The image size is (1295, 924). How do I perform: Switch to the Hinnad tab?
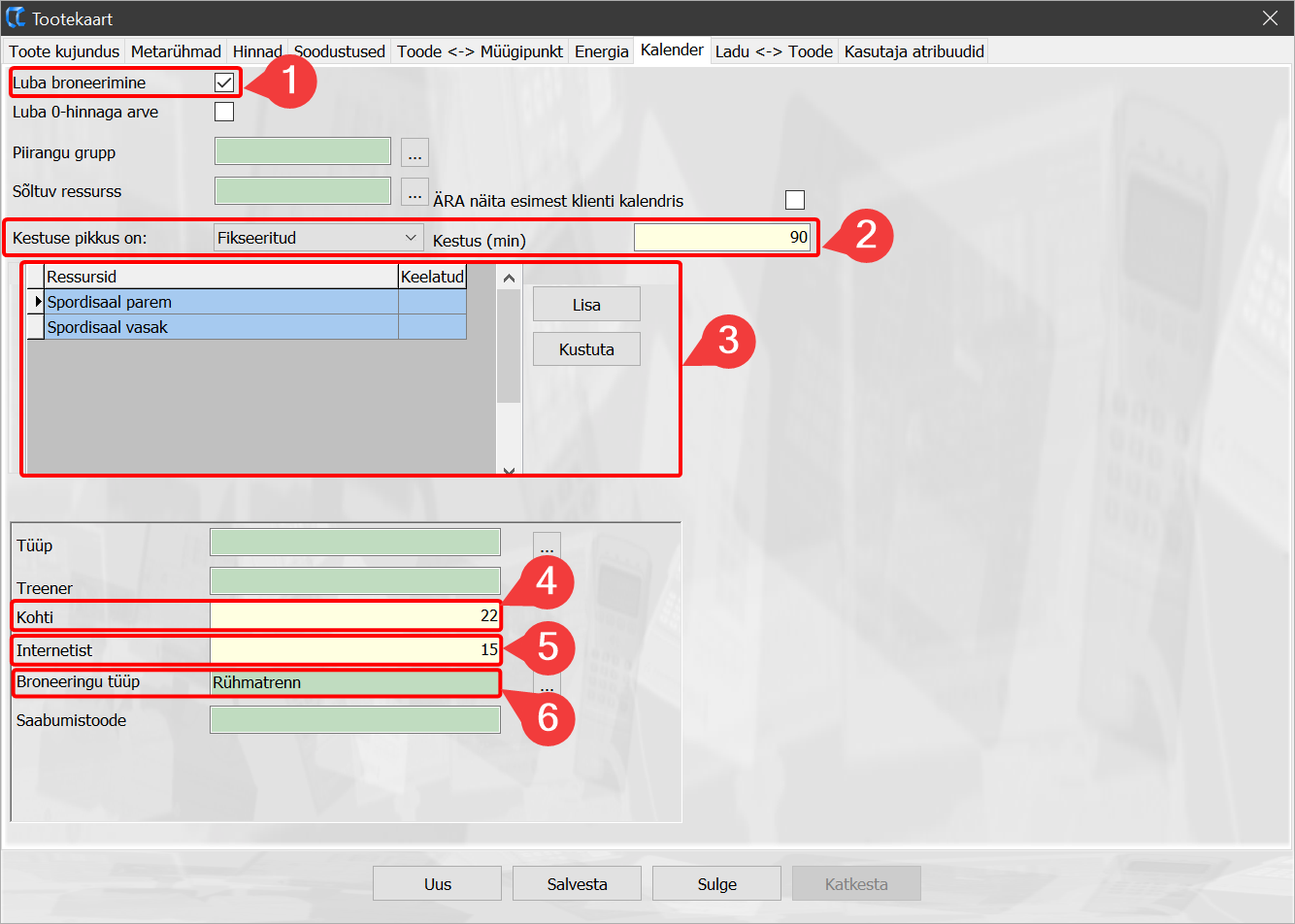tap(257, 51)
